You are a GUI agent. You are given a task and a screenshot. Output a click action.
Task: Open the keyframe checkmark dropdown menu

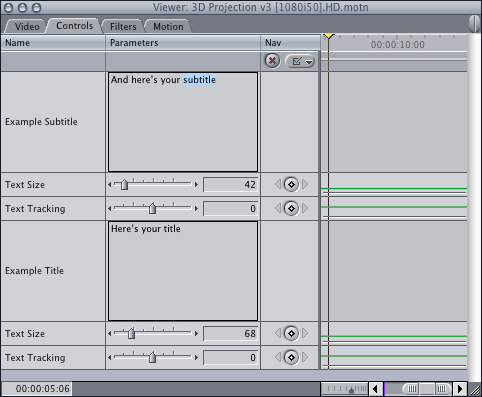(300, 61)
